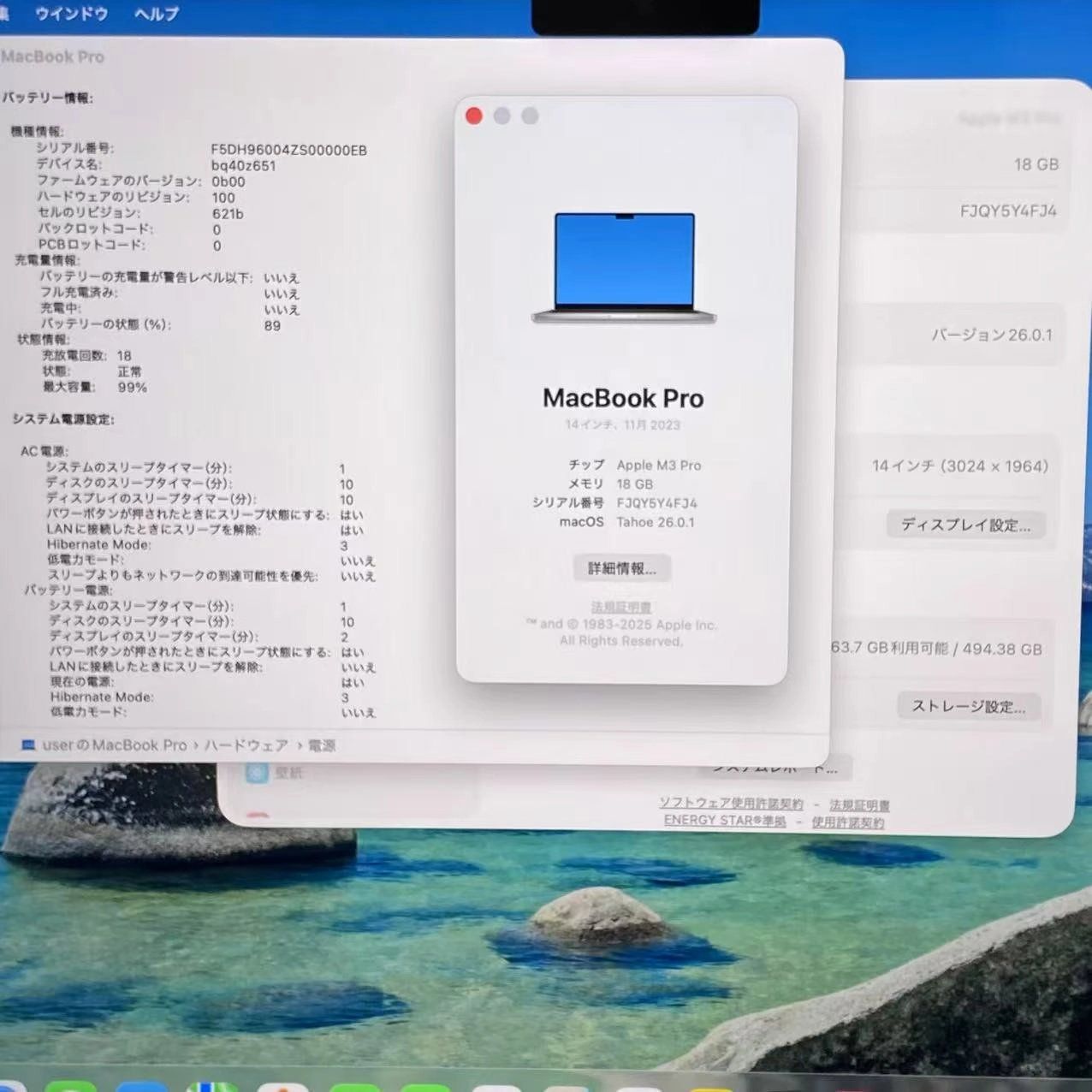Close the MacBook Pro about window with red button
Screen dimensions: 1092x1092
click(474, 116)
